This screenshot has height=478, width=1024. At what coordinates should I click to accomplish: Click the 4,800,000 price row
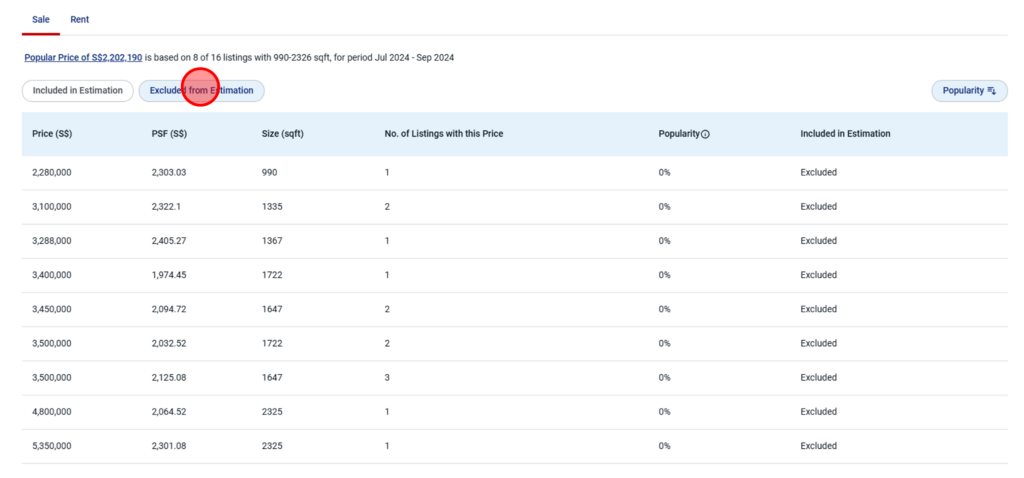click(52, 412)
